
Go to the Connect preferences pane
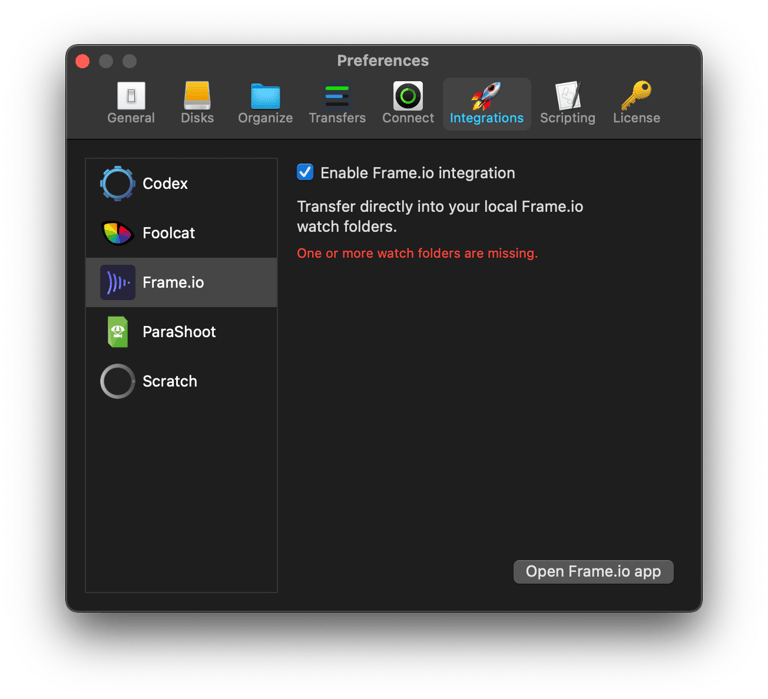tap(408, 104)
